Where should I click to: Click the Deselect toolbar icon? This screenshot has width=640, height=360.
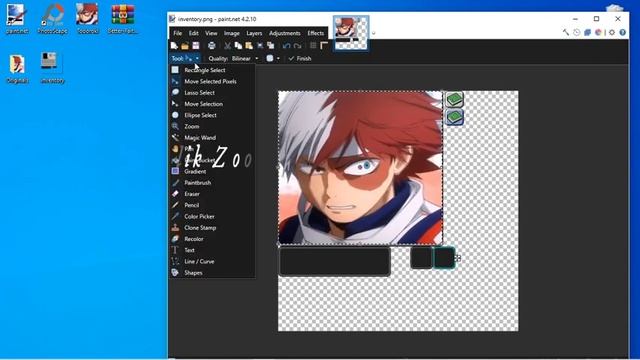[x=271, y=46]
